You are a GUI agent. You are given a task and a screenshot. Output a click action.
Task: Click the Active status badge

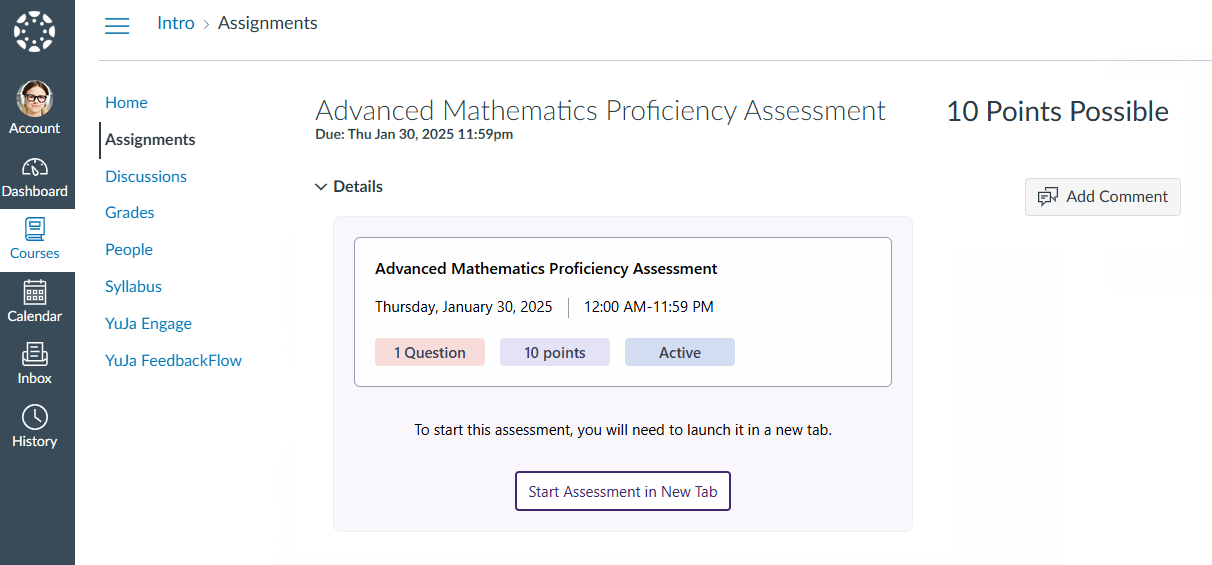click(679, 352)
